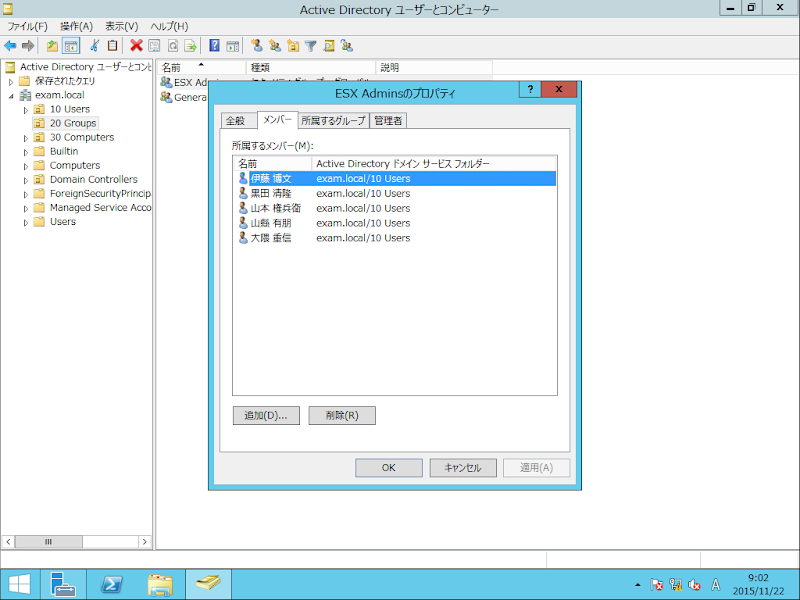Click the 削除(R) button
800x600 pixels.
coord(342,415)
